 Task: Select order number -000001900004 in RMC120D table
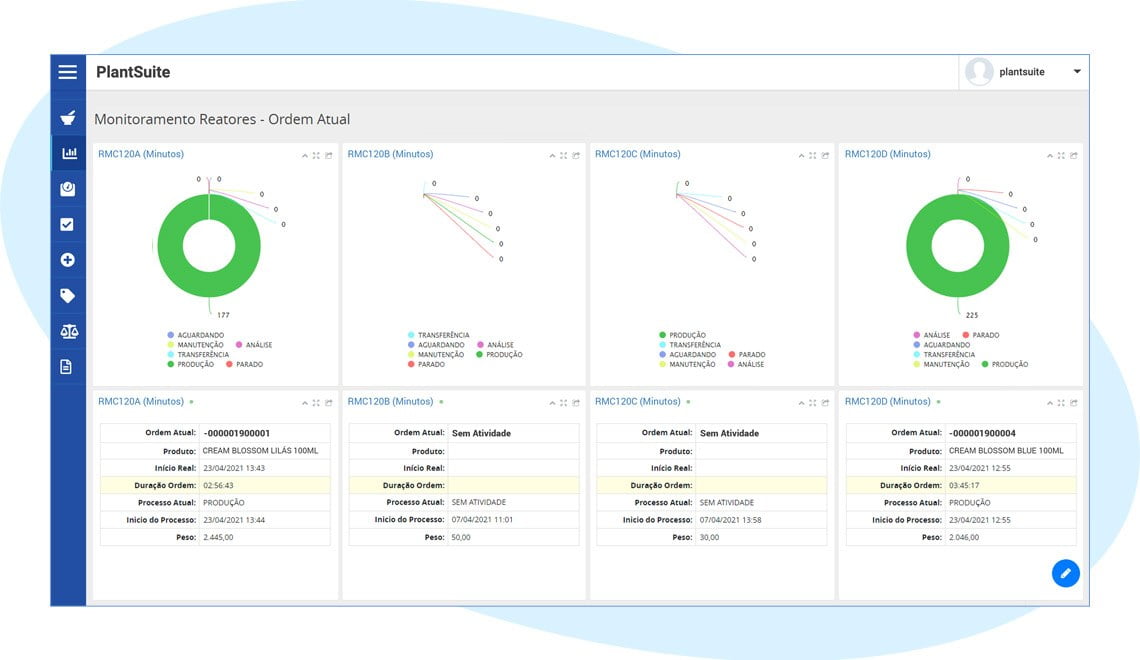[x=982, y=433]
